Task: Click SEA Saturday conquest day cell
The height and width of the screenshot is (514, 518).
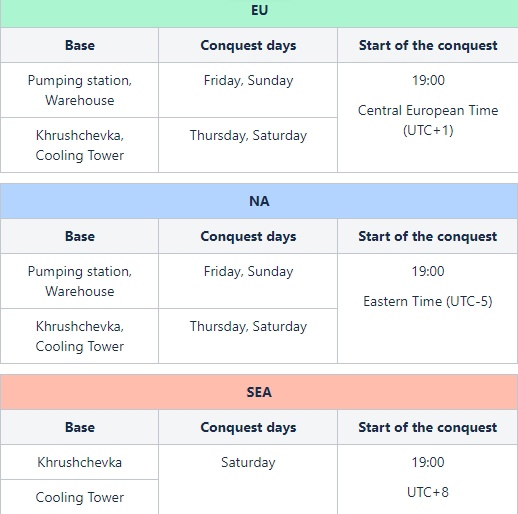Action: point(248,479)
